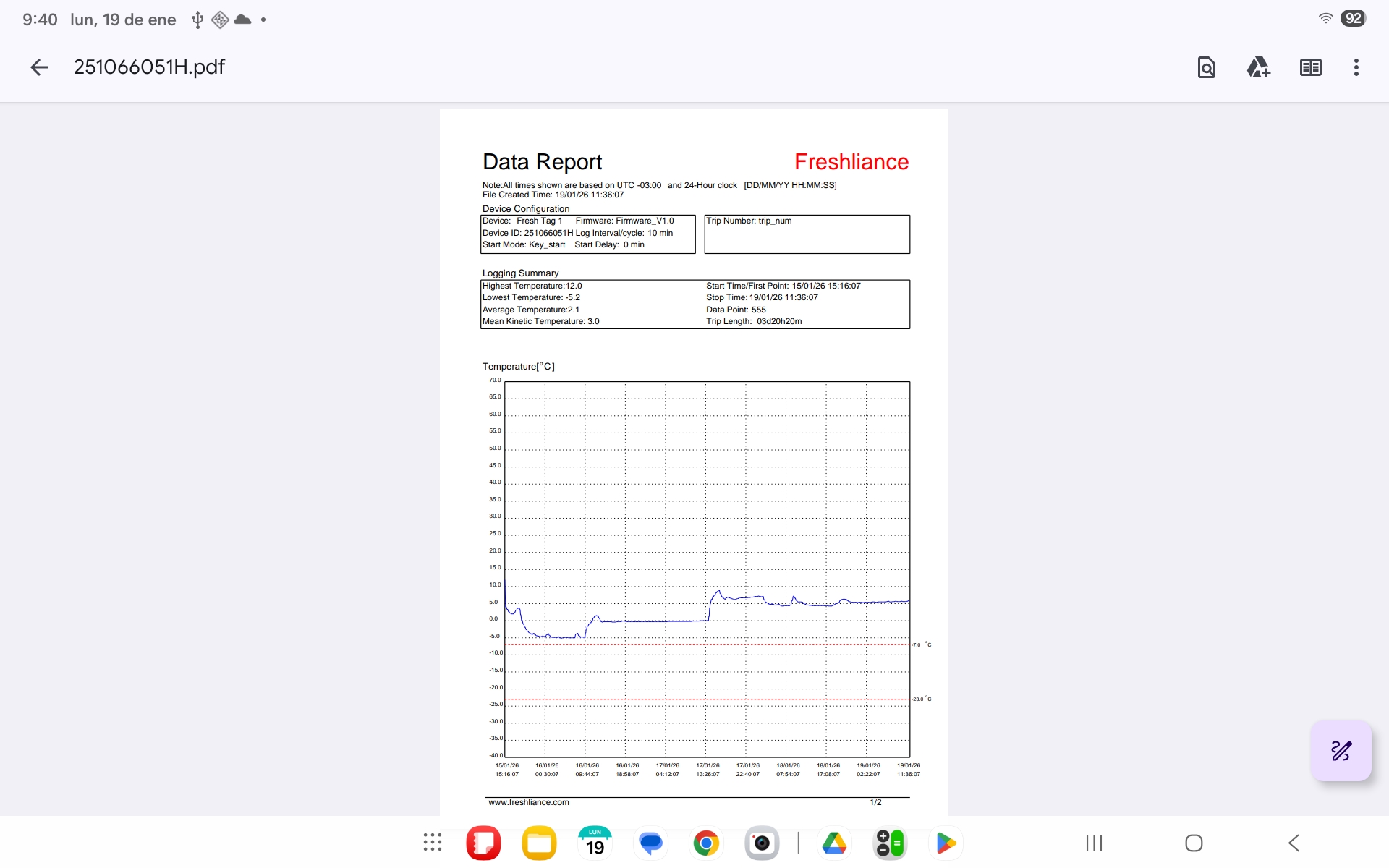The height and width of the screenshot is (868, 1389).
Task: Tap the floating annotate pen button
Action: pyautogui.click(x=1341, y=750)
